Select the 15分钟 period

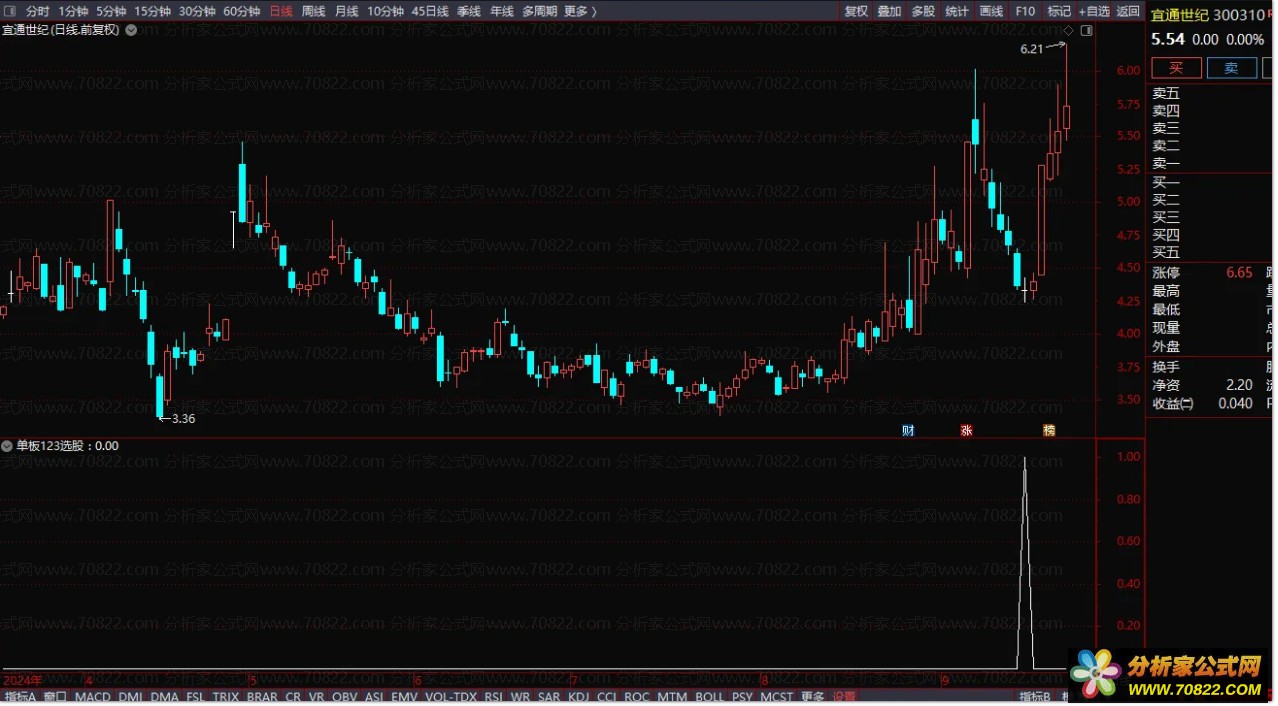(152, 11)
